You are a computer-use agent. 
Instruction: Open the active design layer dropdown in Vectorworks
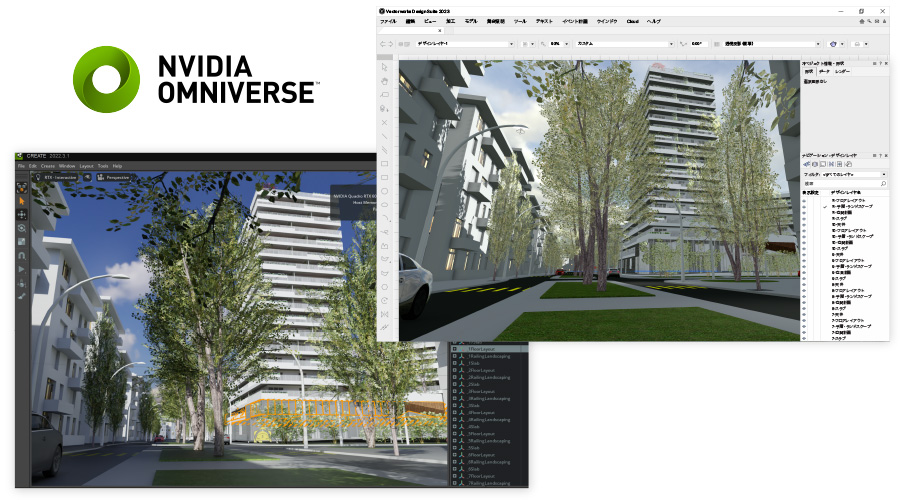click(465, 44)
